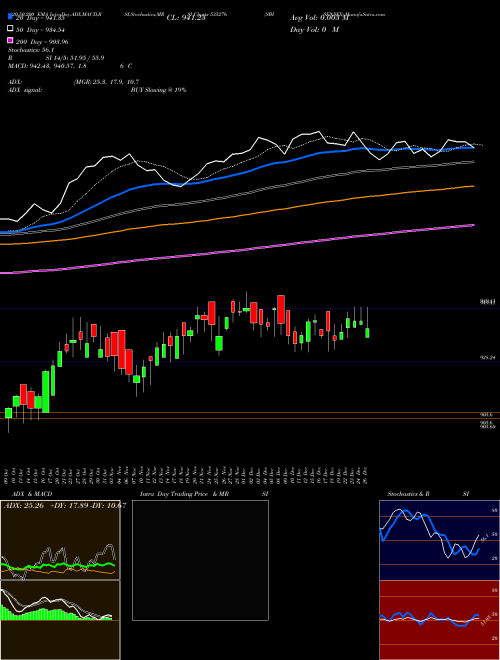This screenshot has width=500, height=660.
Task: Click the white 50 Day legend swatch
Action: tap(10, 29)
